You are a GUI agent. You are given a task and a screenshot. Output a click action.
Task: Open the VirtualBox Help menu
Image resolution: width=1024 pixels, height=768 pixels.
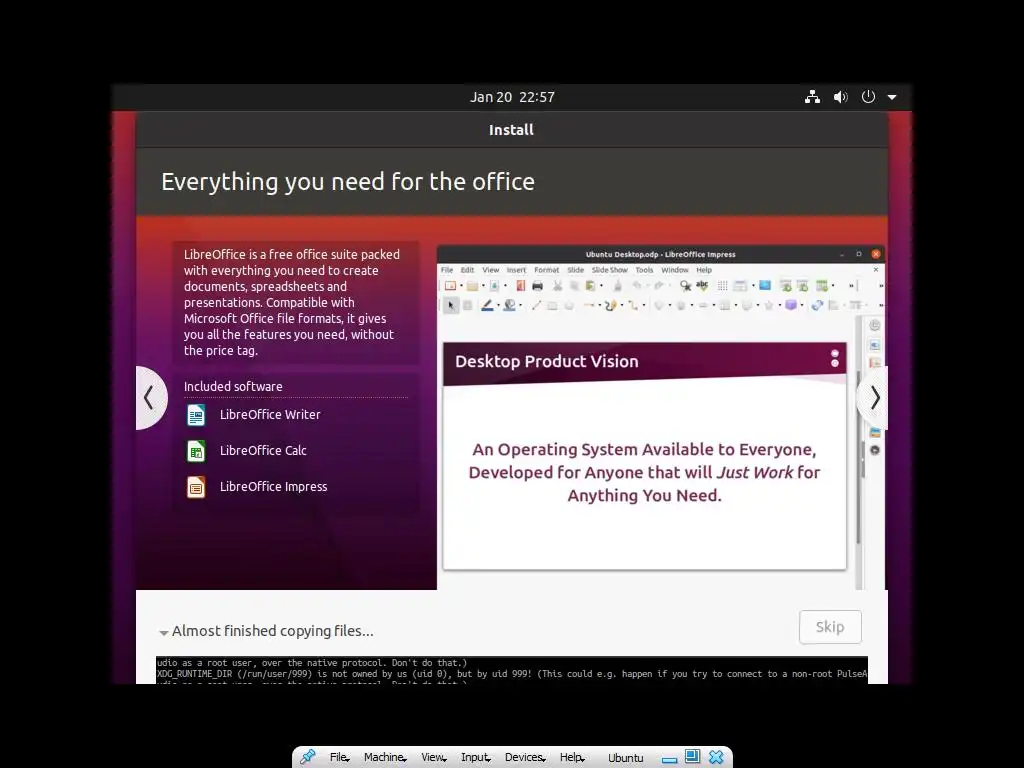pyautogui.click(x=571, y=757)
